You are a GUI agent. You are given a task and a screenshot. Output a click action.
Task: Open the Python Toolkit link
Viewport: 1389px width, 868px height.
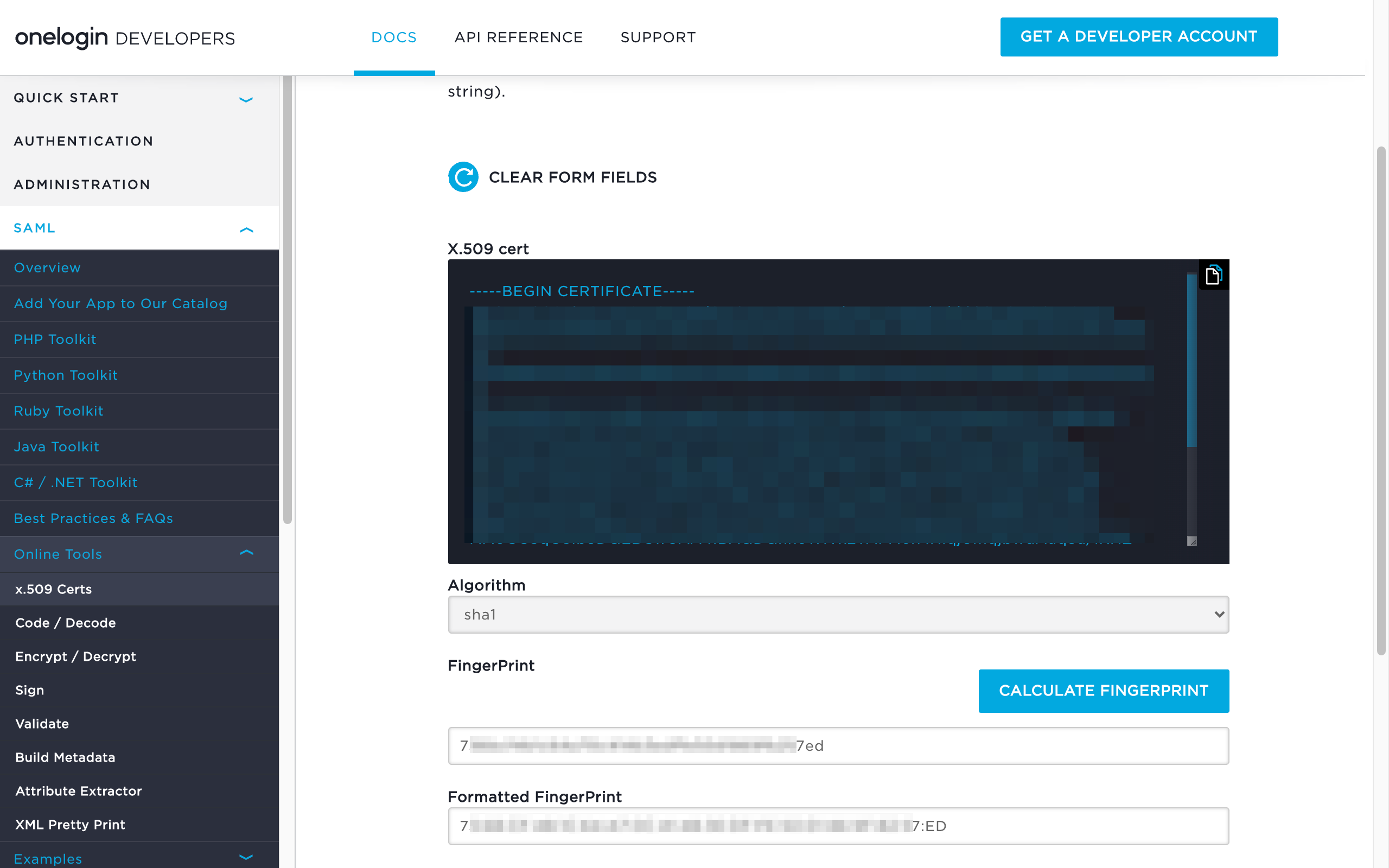(66, 375)
